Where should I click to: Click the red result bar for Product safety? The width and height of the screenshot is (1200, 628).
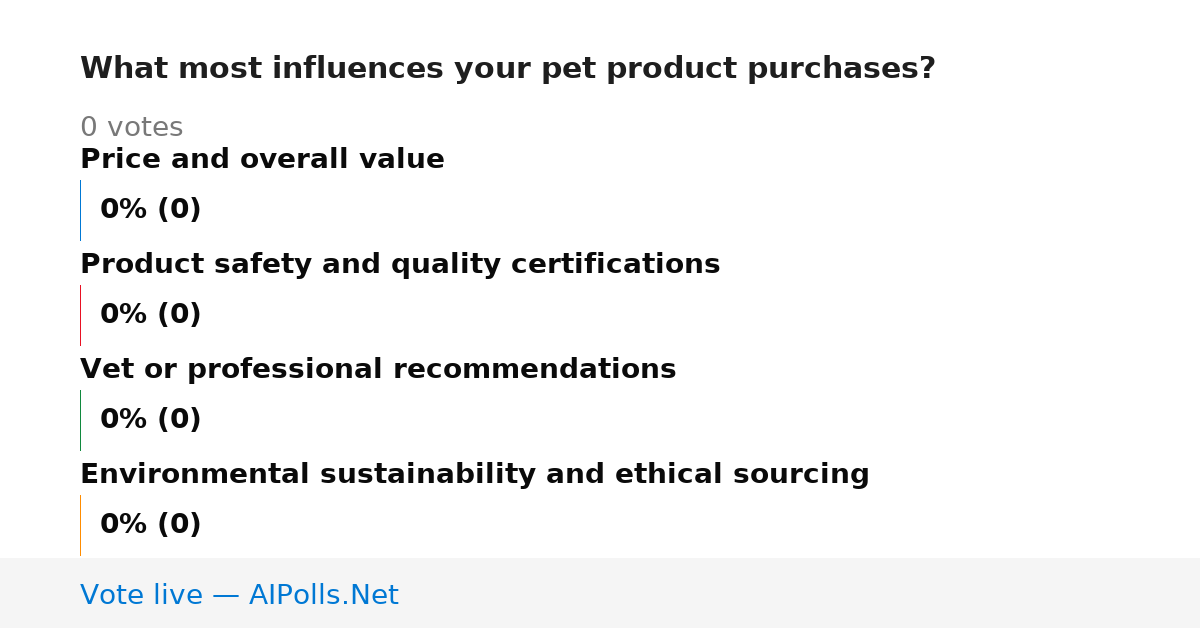click(80, 315)
